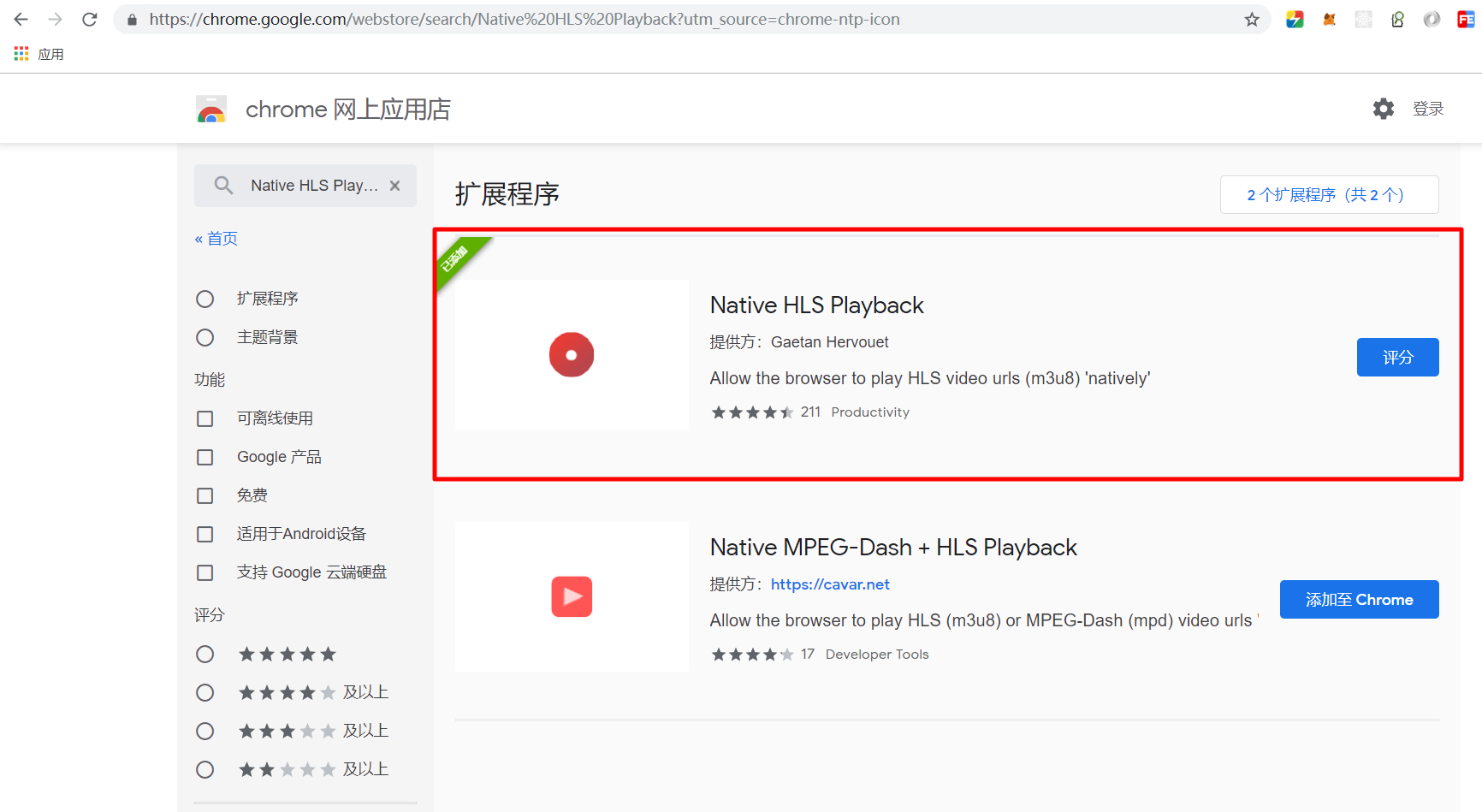The height and width of the screenshot is (812, 1482).
Task: Click the 2 个扩展程序 count button
Action: click(x=1329, y=195)
